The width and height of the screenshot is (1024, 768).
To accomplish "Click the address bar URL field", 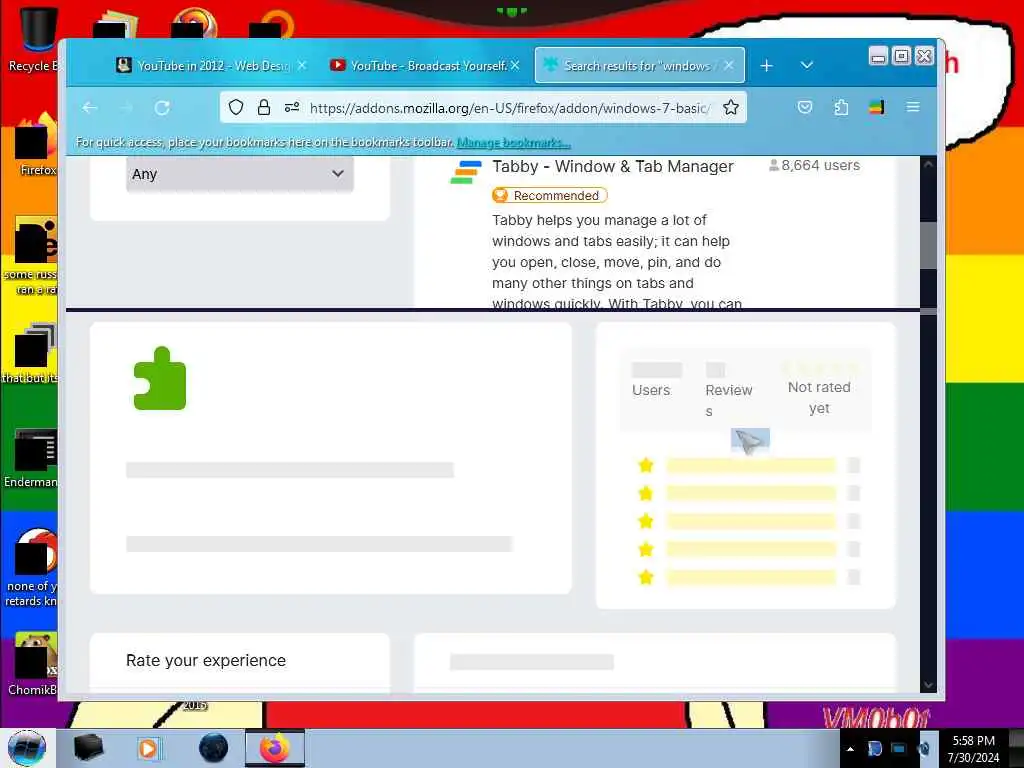I will pyautogui.click(x=509, y=108).
